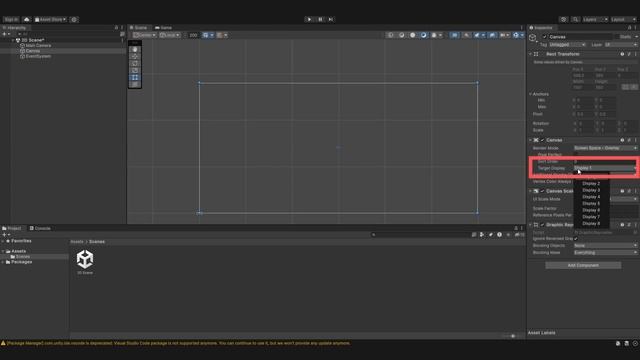The height and width of the screenshot is (360, 640).
Task: Open Rect Transform component help icon
Action: click(x=622, y=54)
